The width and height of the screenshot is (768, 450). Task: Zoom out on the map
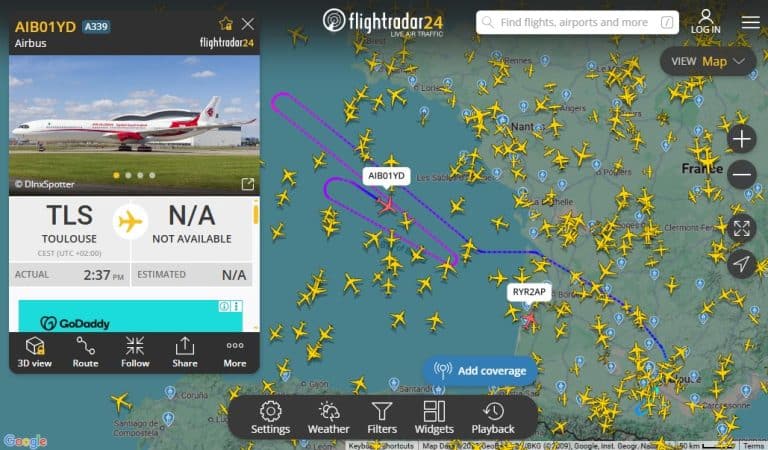[742, 174]
